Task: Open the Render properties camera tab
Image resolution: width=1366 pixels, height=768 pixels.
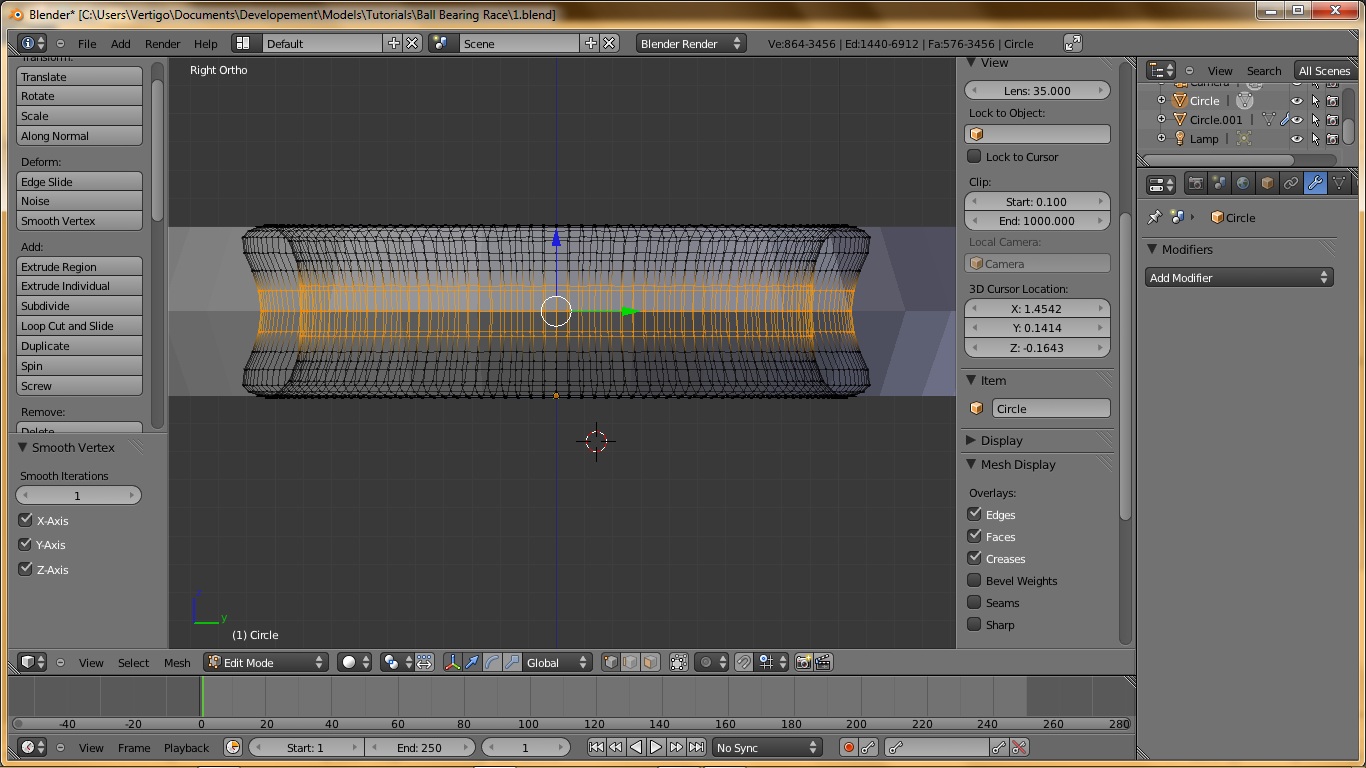Action: pos(1195,184)
